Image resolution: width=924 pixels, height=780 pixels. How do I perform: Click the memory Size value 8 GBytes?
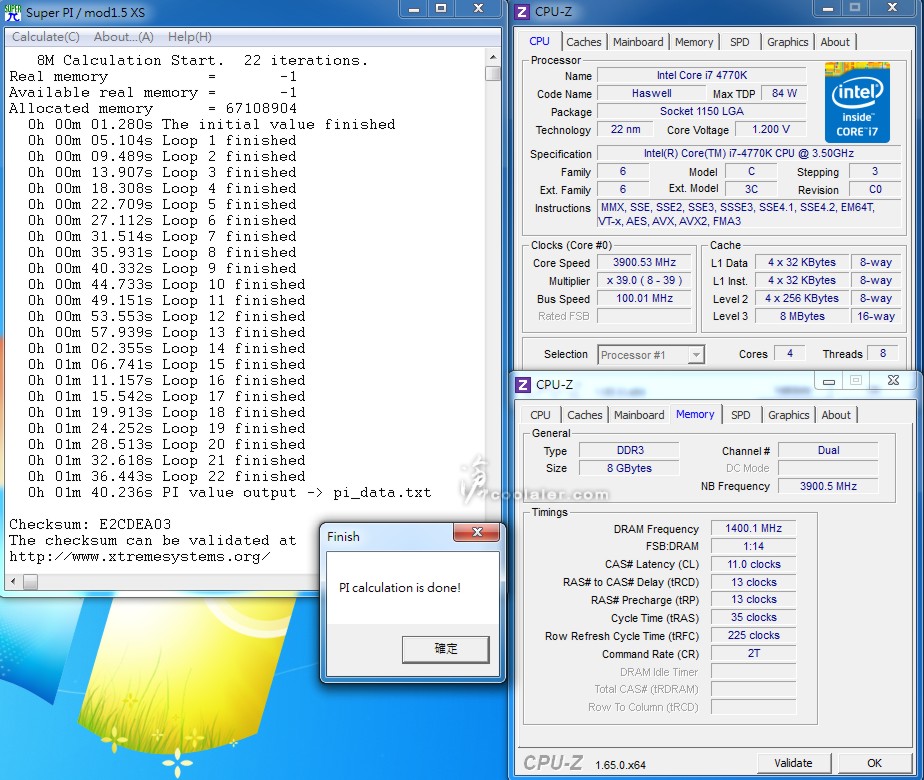click(630, 468)
